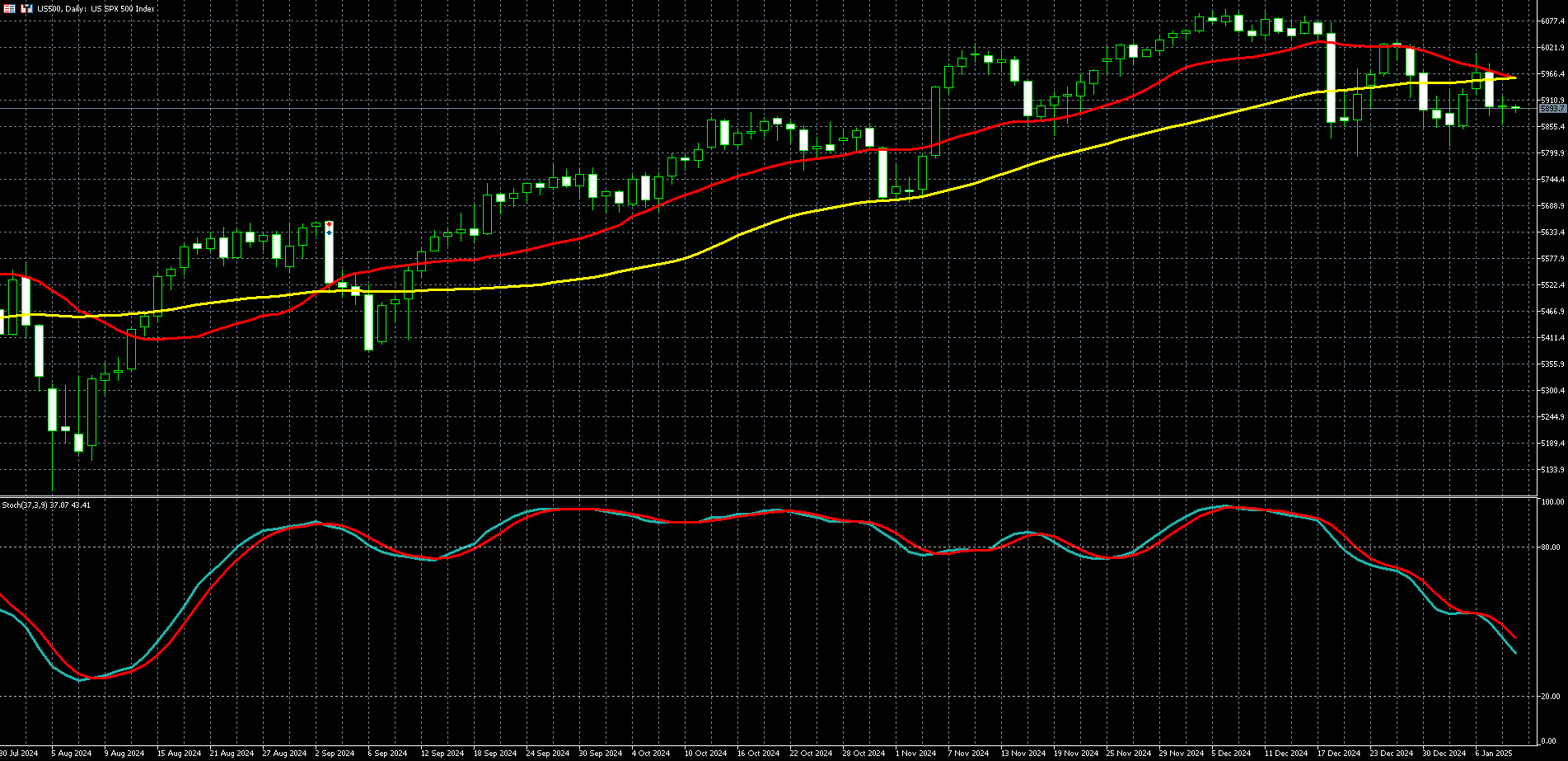This screenshot has height=761, width=1568.
Task: Select the current price label 5893.7
Action: (1552, 108)
